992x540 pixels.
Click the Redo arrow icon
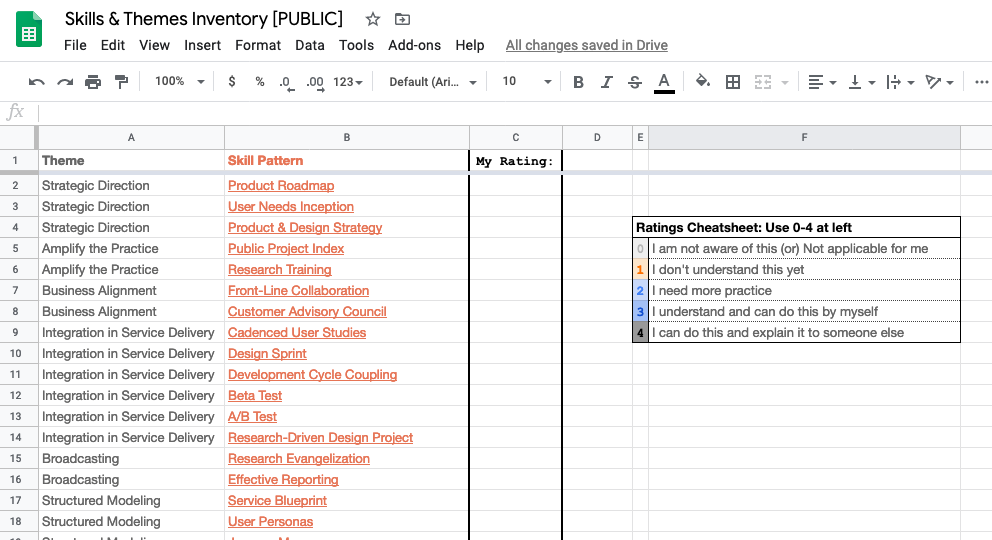coord(65,82)
